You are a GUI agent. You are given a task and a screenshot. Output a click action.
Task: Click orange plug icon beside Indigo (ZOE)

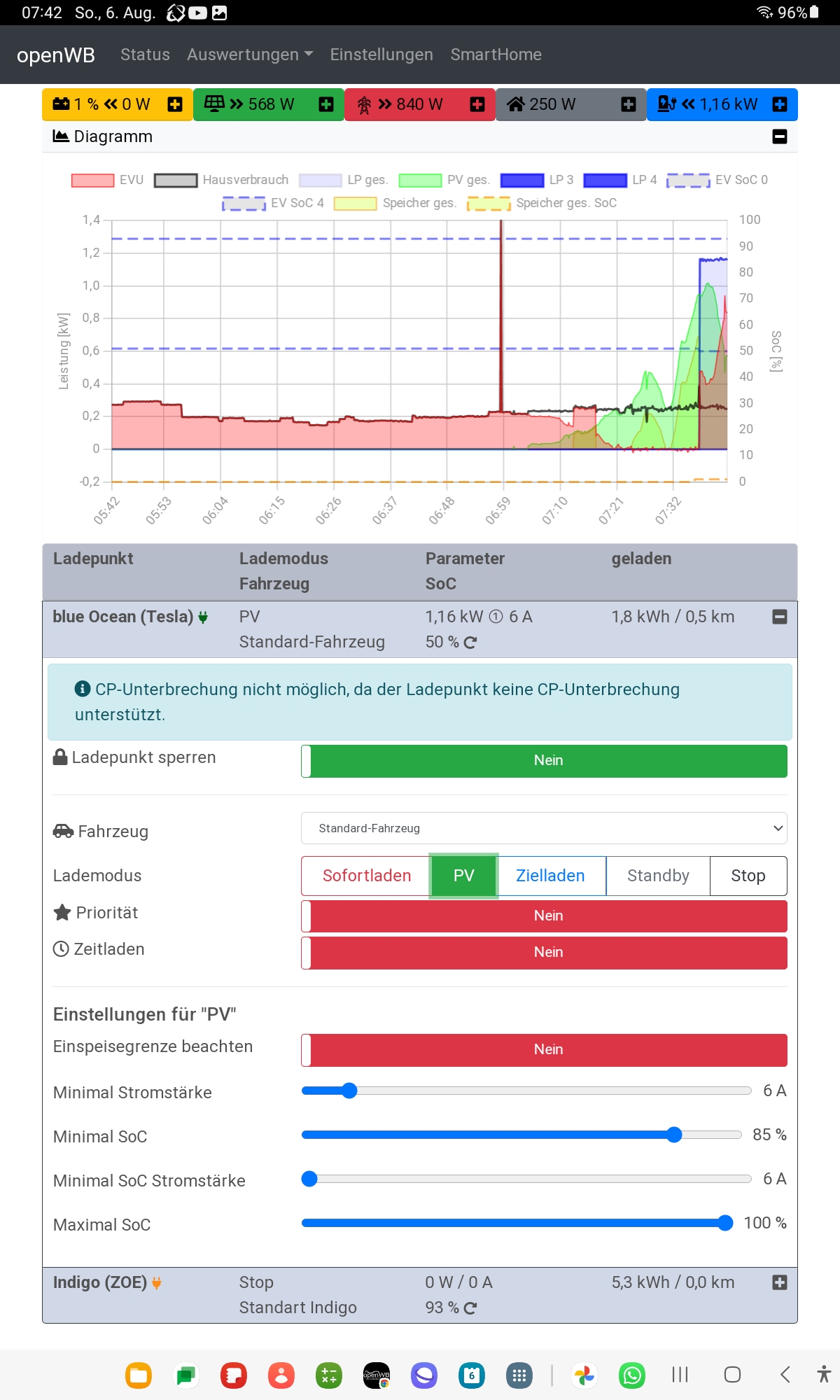157,1283
